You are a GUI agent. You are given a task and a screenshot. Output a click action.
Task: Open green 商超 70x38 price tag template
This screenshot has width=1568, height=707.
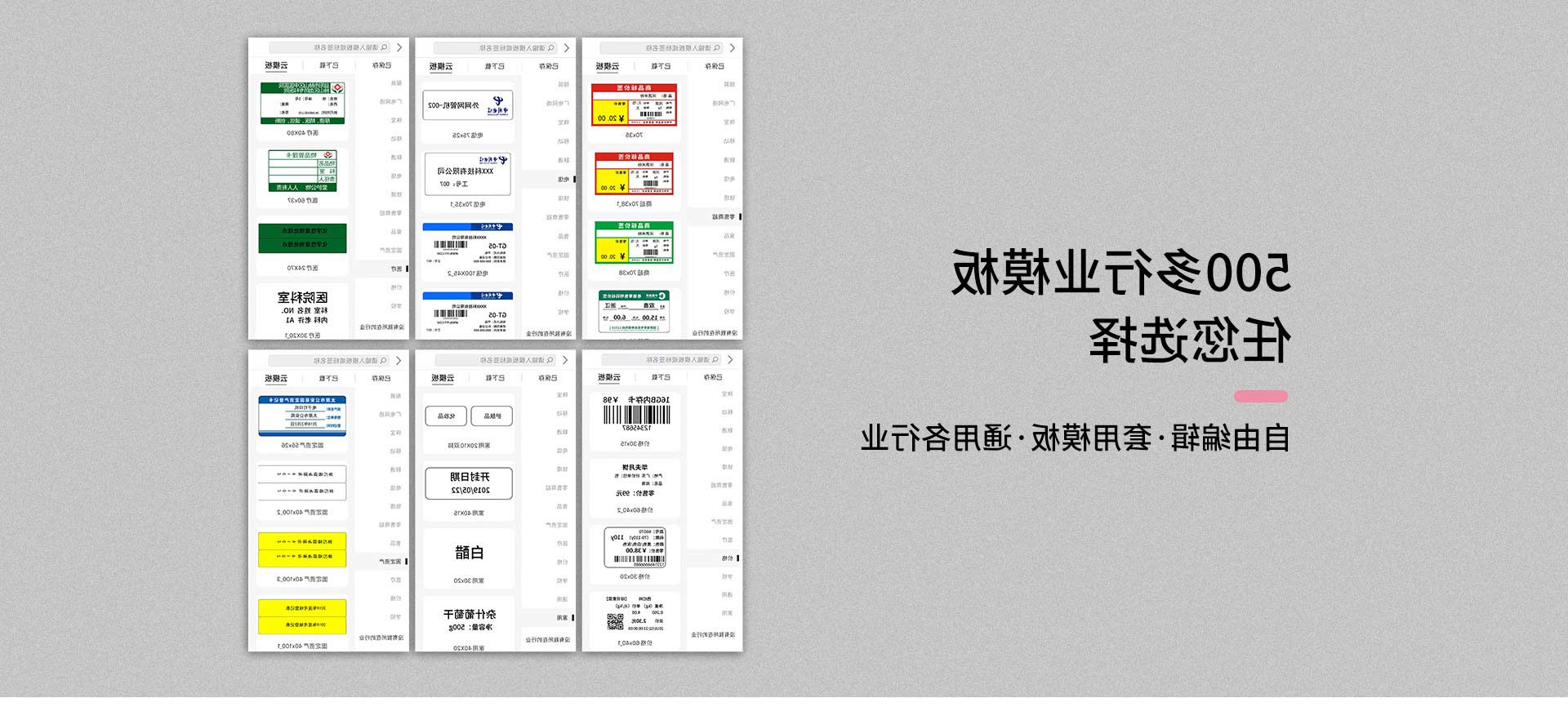[x=635, y=248]
